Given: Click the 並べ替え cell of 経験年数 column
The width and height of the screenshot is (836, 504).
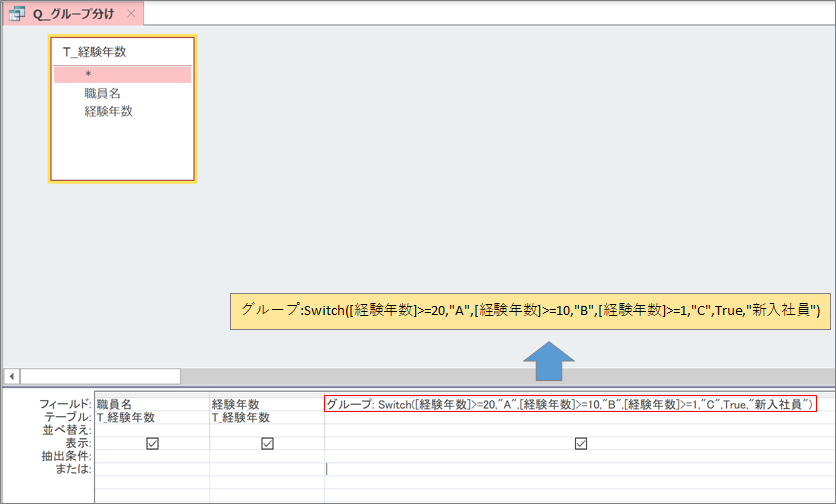Looking at the screenshot, I should [267, 430].
